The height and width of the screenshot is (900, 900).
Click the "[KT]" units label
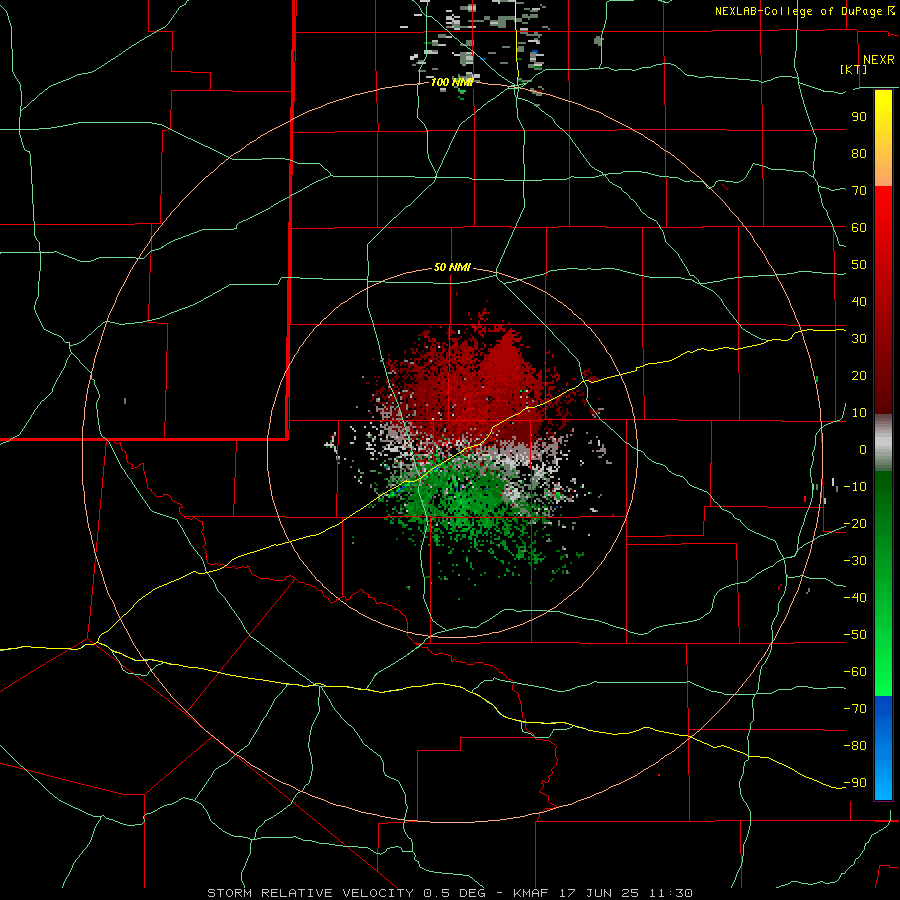click(854, 69)
